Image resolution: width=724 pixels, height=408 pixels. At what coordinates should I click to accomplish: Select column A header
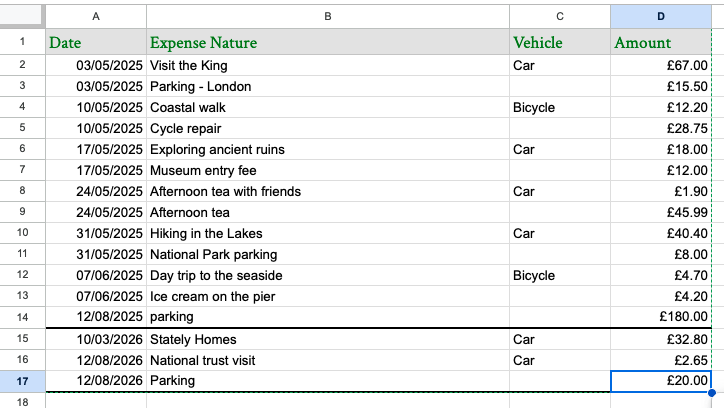tap(95, 16)
